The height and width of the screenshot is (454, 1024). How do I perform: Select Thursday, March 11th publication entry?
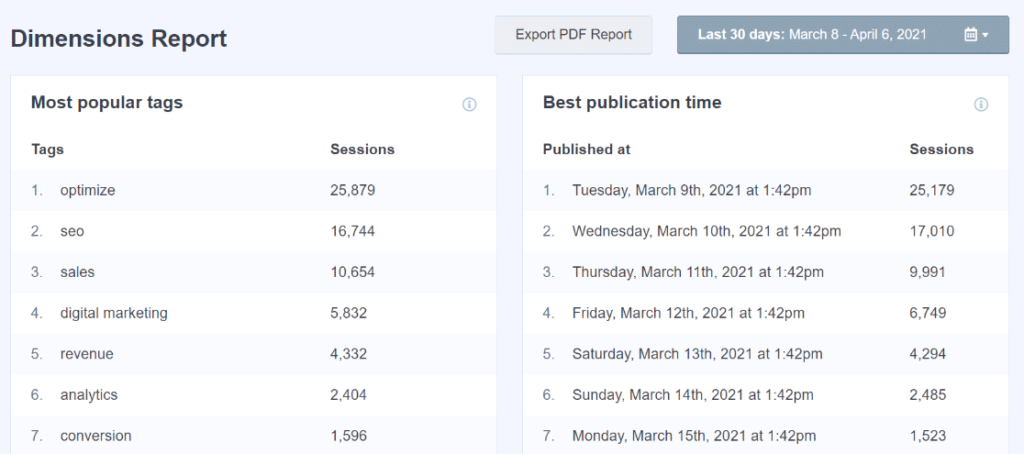pos(698,272)
